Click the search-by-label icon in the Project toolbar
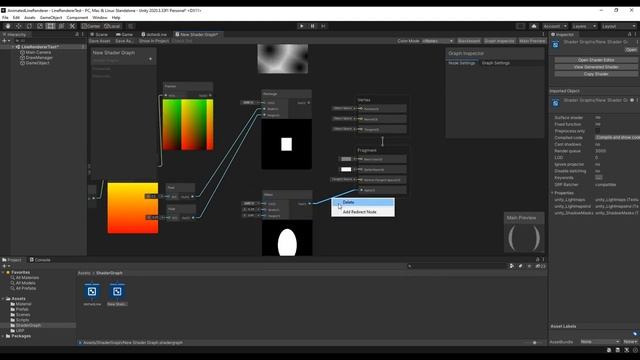Viewport: 640px width, 360px height. pyautogui.click(x=520, y=266)
